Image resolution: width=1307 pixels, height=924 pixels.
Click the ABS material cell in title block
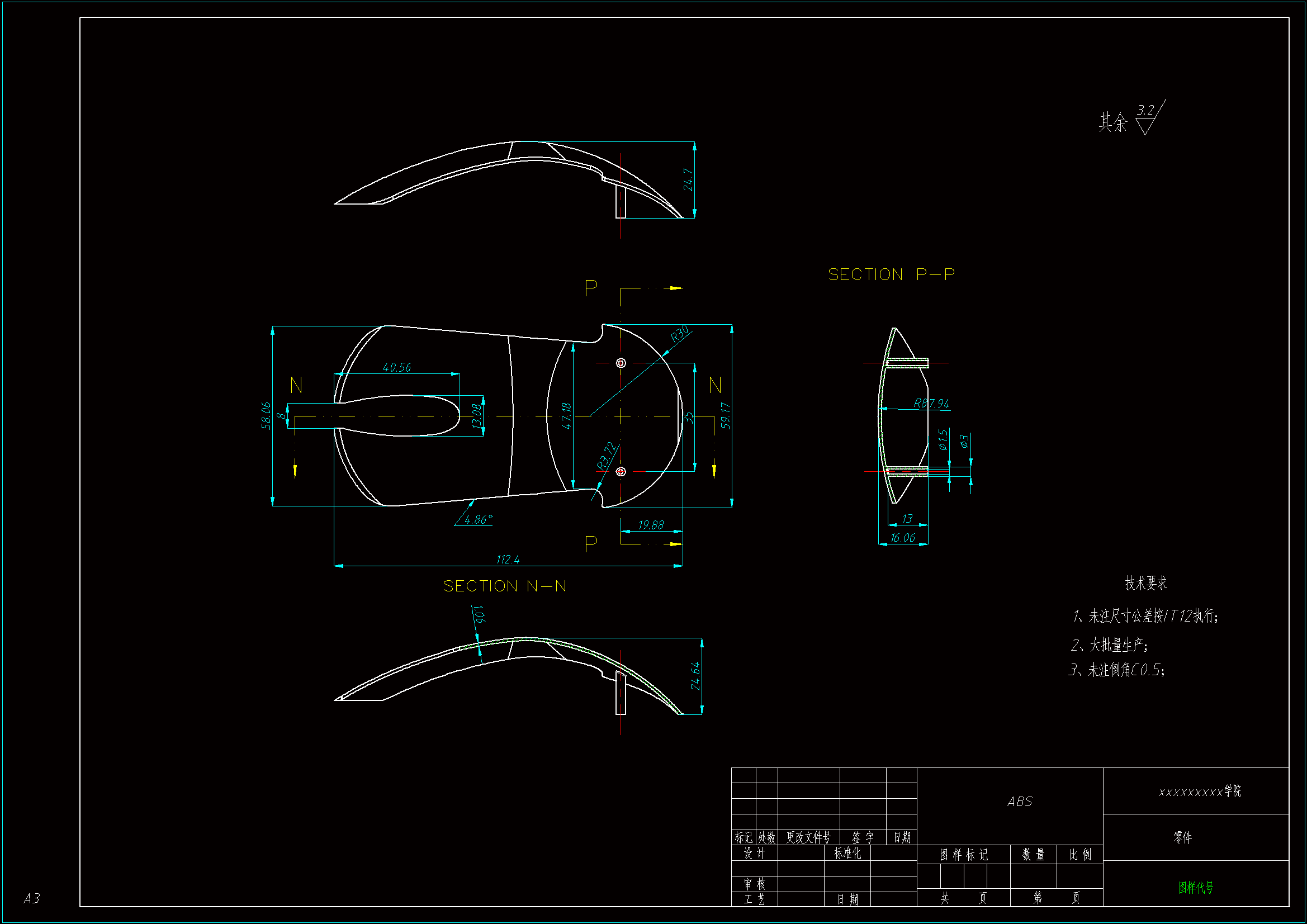1020,802
